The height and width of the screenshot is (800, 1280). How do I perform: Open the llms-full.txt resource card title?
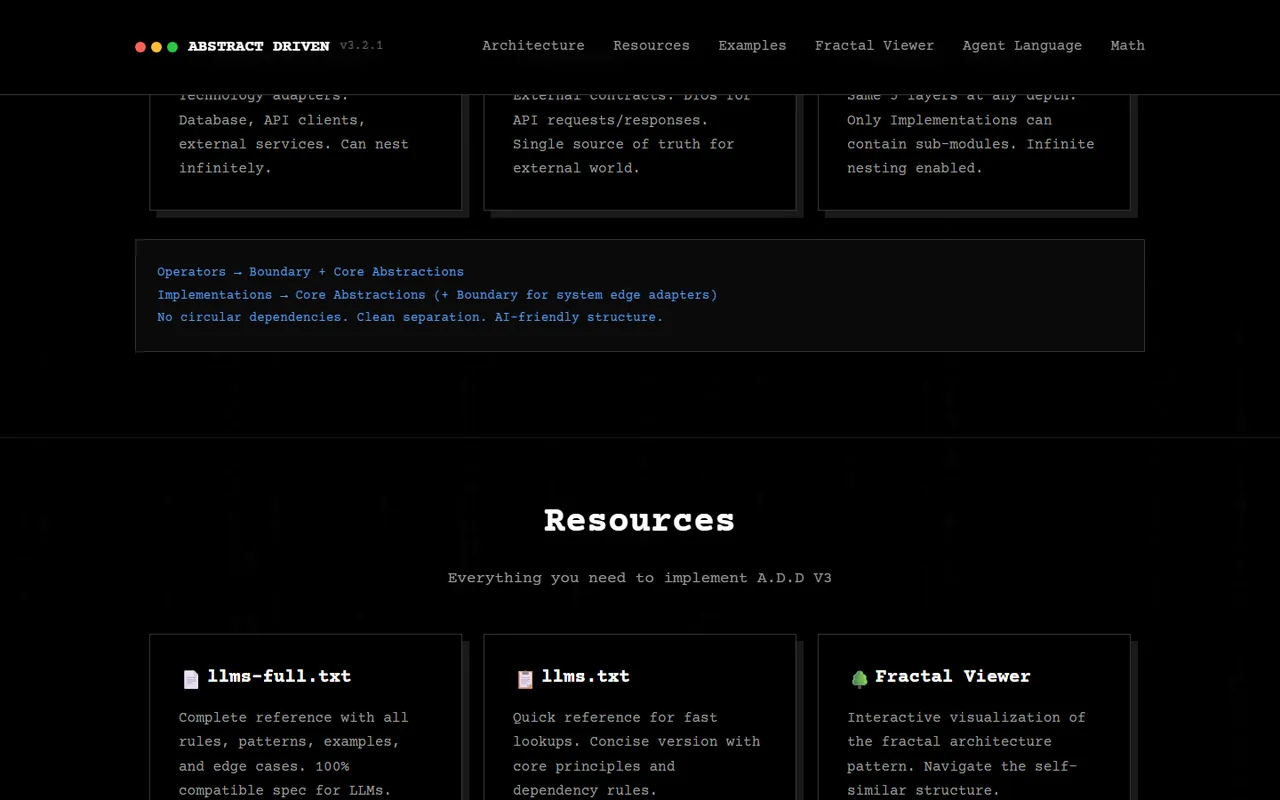coord(279,677)
